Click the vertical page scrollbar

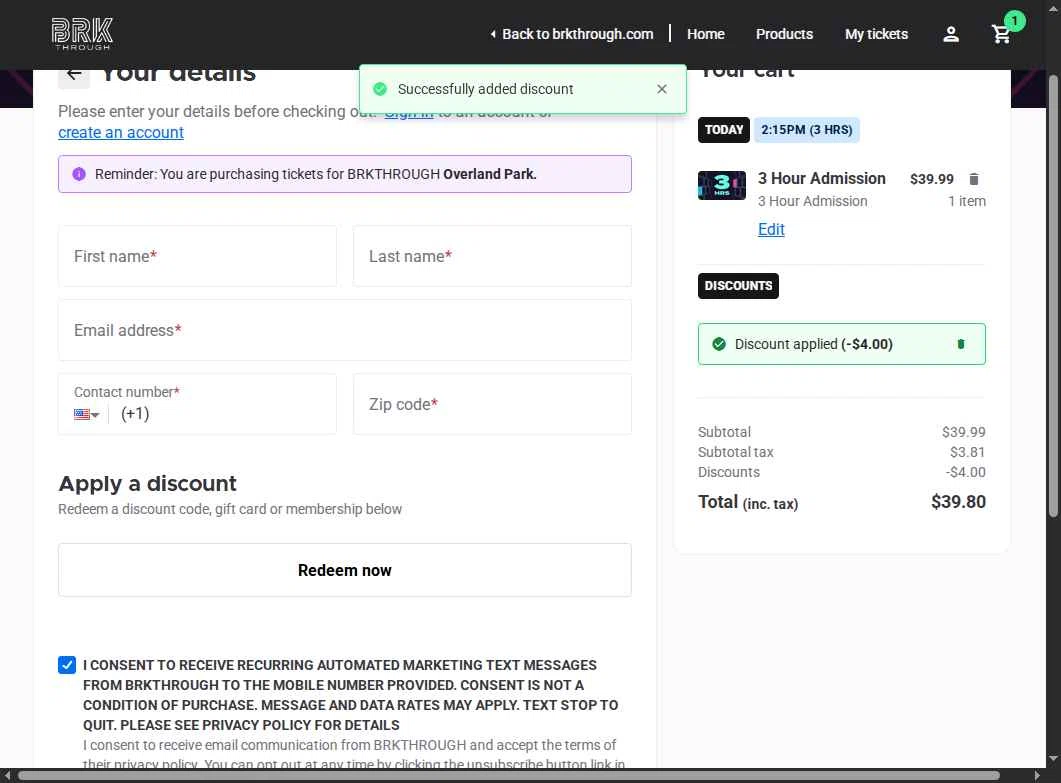point(1053,296)
